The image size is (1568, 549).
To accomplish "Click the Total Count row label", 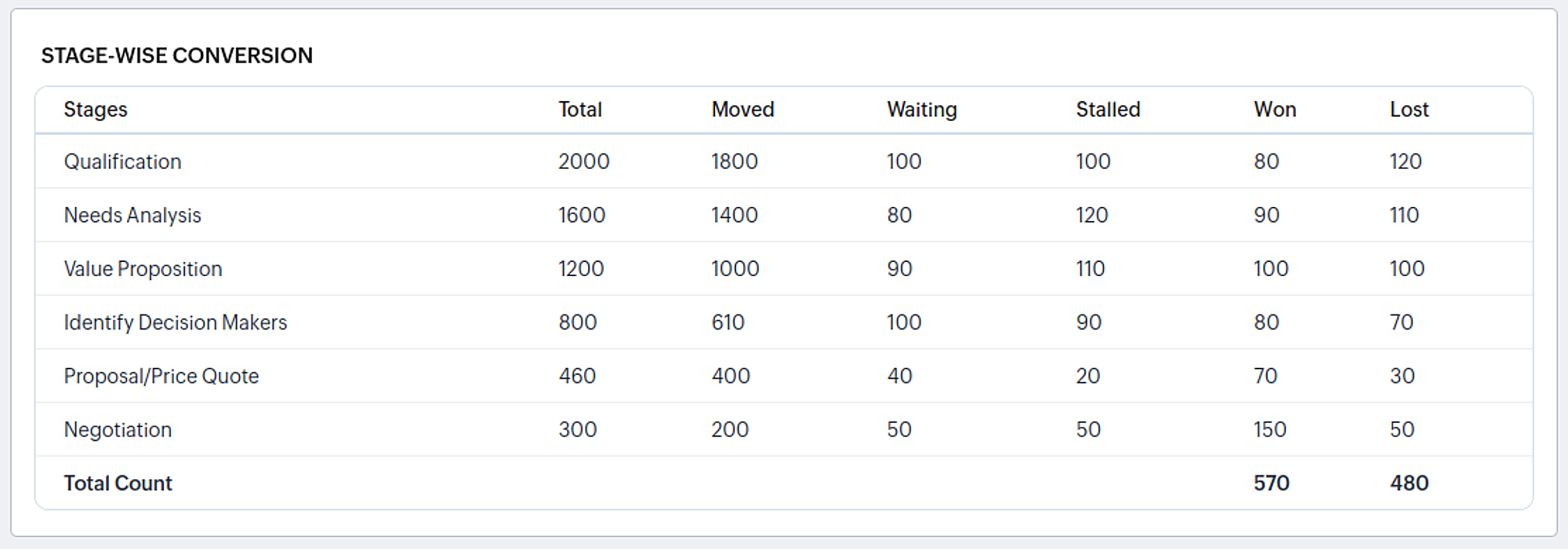I will click(118, 483).
